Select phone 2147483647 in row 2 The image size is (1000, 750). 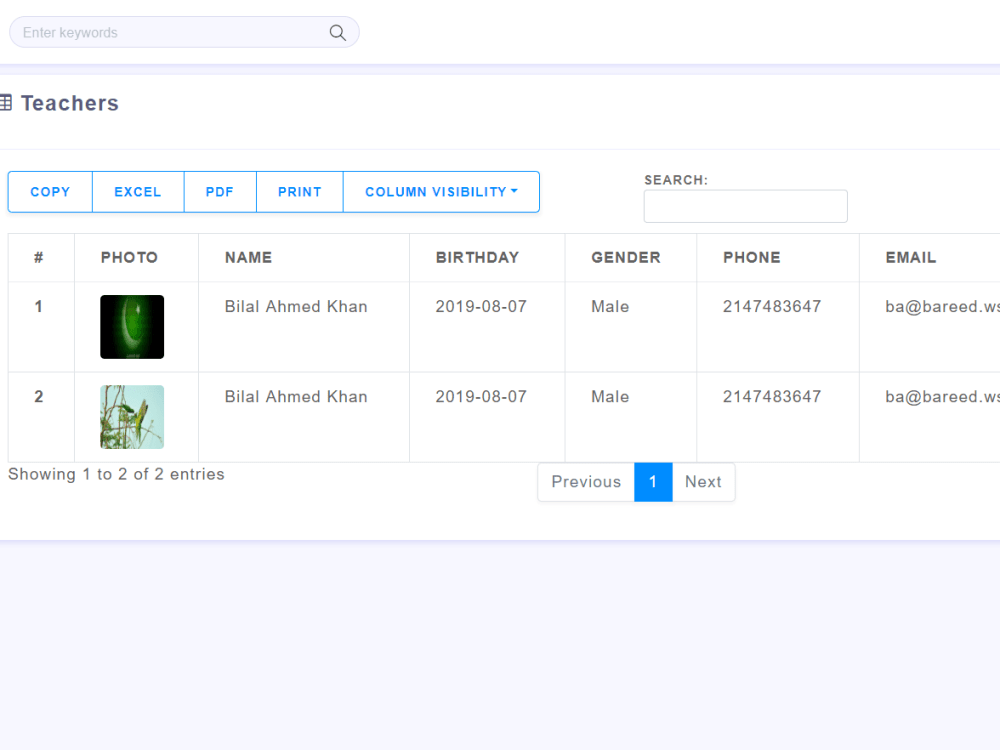772,397
